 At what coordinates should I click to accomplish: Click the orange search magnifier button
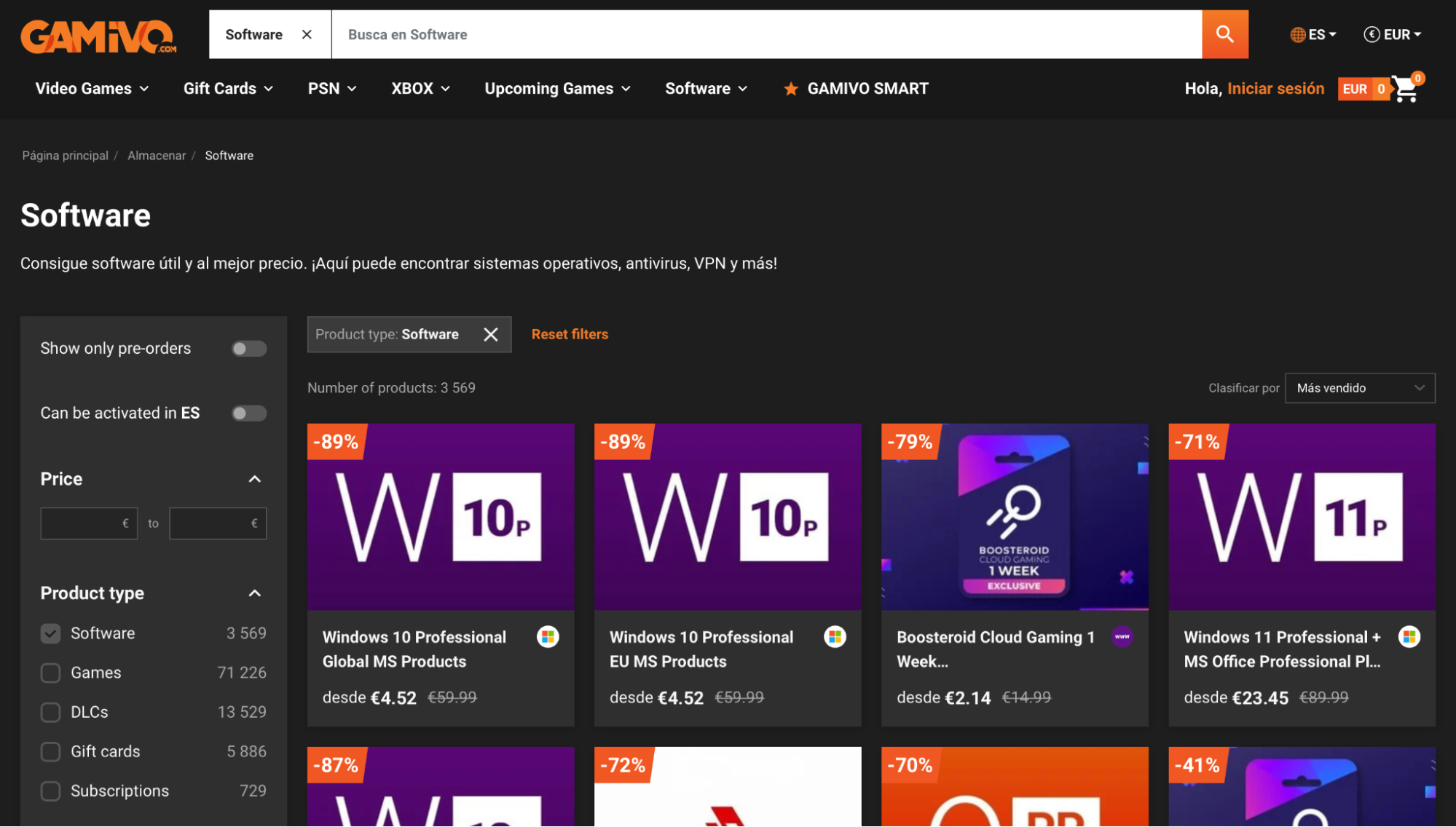click(1224, 34)
